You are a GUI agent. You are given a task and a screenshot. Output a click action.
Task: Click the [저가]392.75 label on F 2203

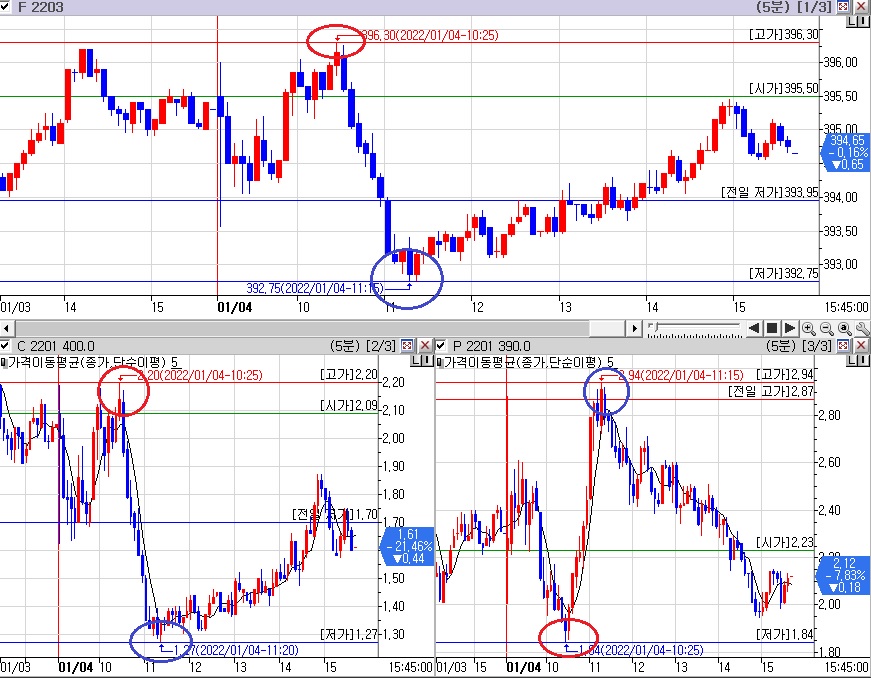tap(784, 273)
